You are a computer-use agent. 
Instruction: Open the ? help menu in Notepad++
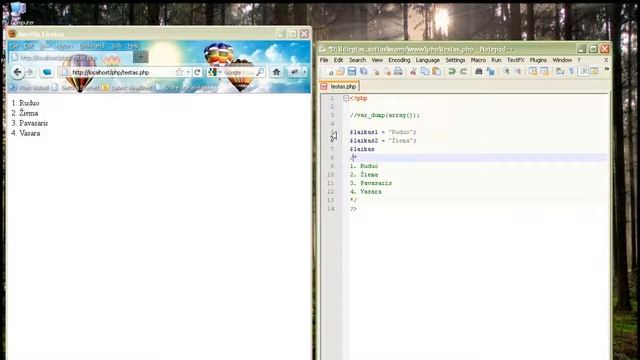pyautogui.click(x=578, y=60)
